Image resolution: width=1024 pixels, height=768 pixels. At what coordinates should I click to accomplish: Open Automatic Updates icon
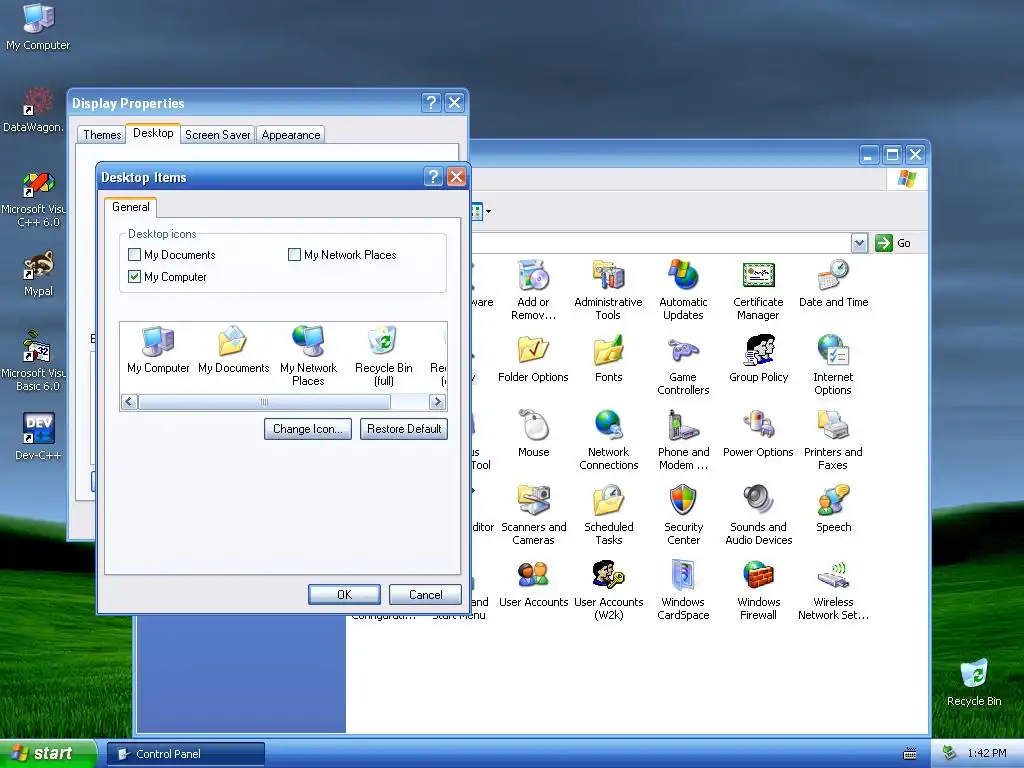pos(683,290)
